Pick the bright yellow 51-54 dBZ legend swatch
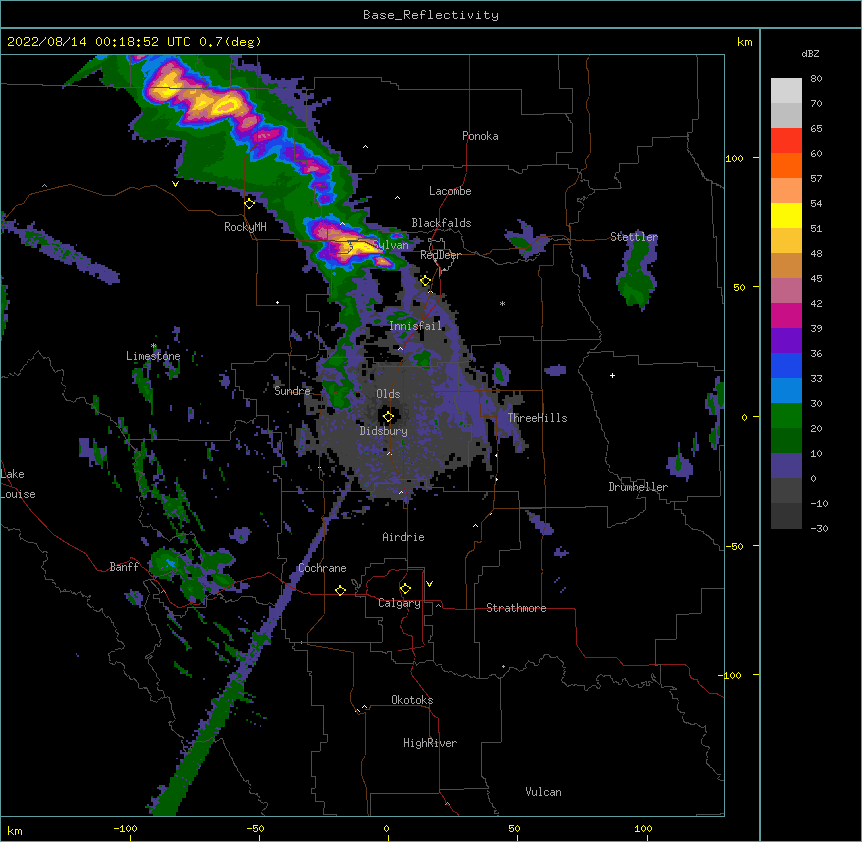862x842 pixels. tap(786, 215)
